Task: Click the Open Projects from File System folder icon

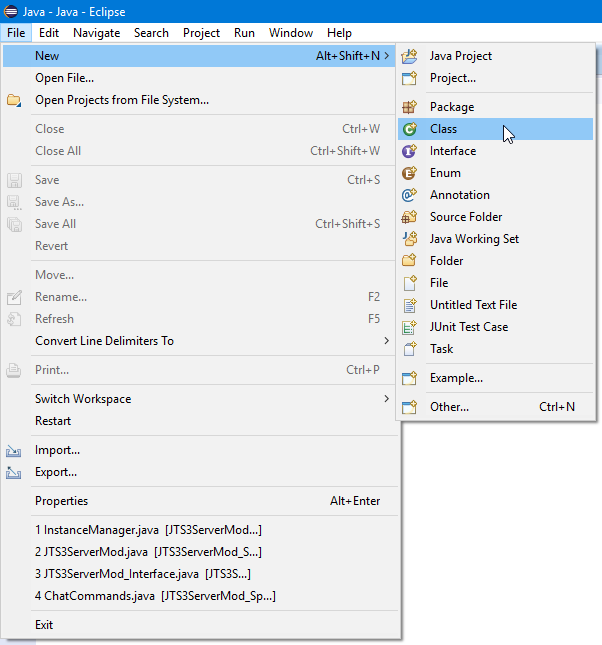Action: coord(14,100)
